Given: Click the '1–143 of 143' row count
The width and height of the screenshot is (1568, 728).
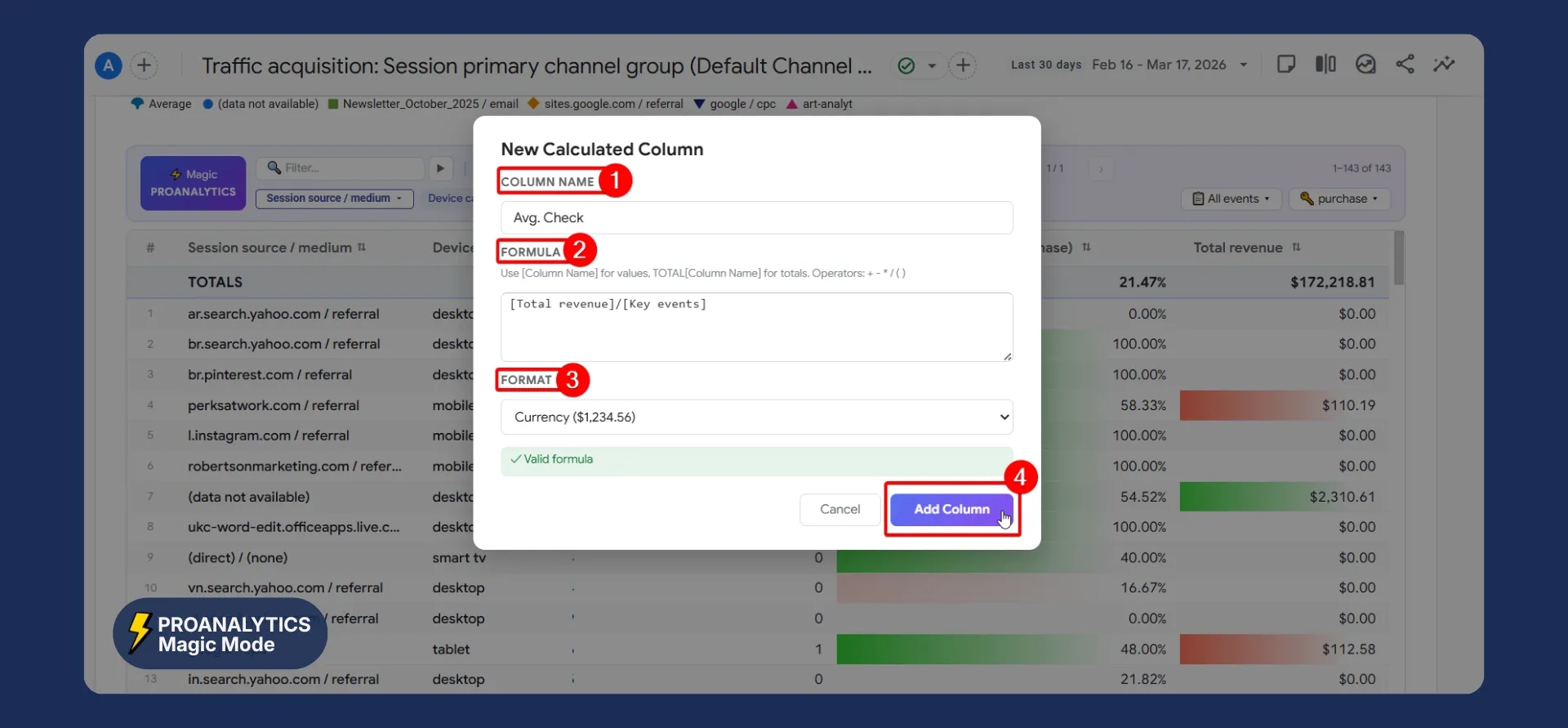Looking at the screenshot, I should 1361,168.
